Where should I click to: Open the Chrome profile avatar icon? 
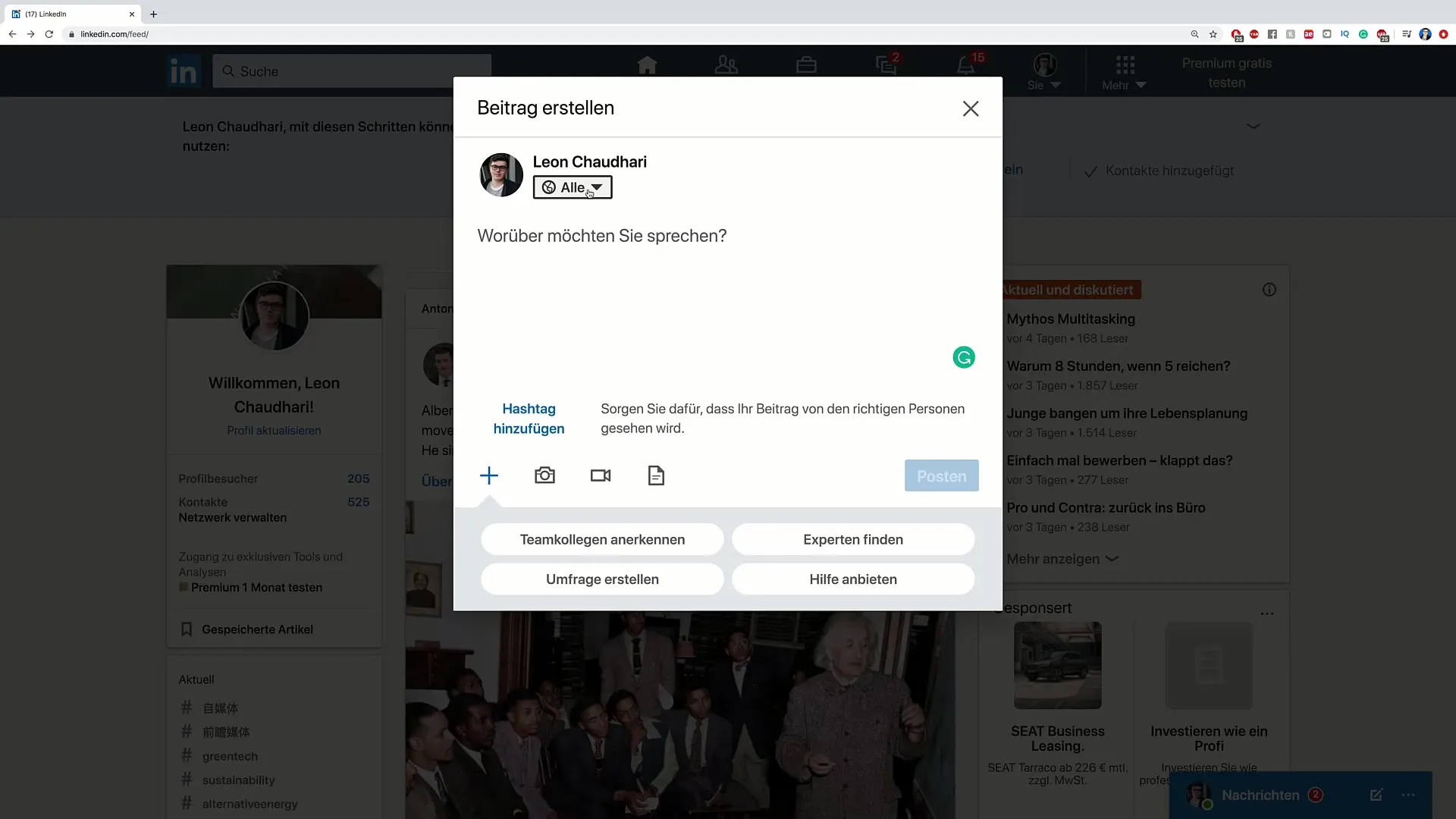point(1425,34)
